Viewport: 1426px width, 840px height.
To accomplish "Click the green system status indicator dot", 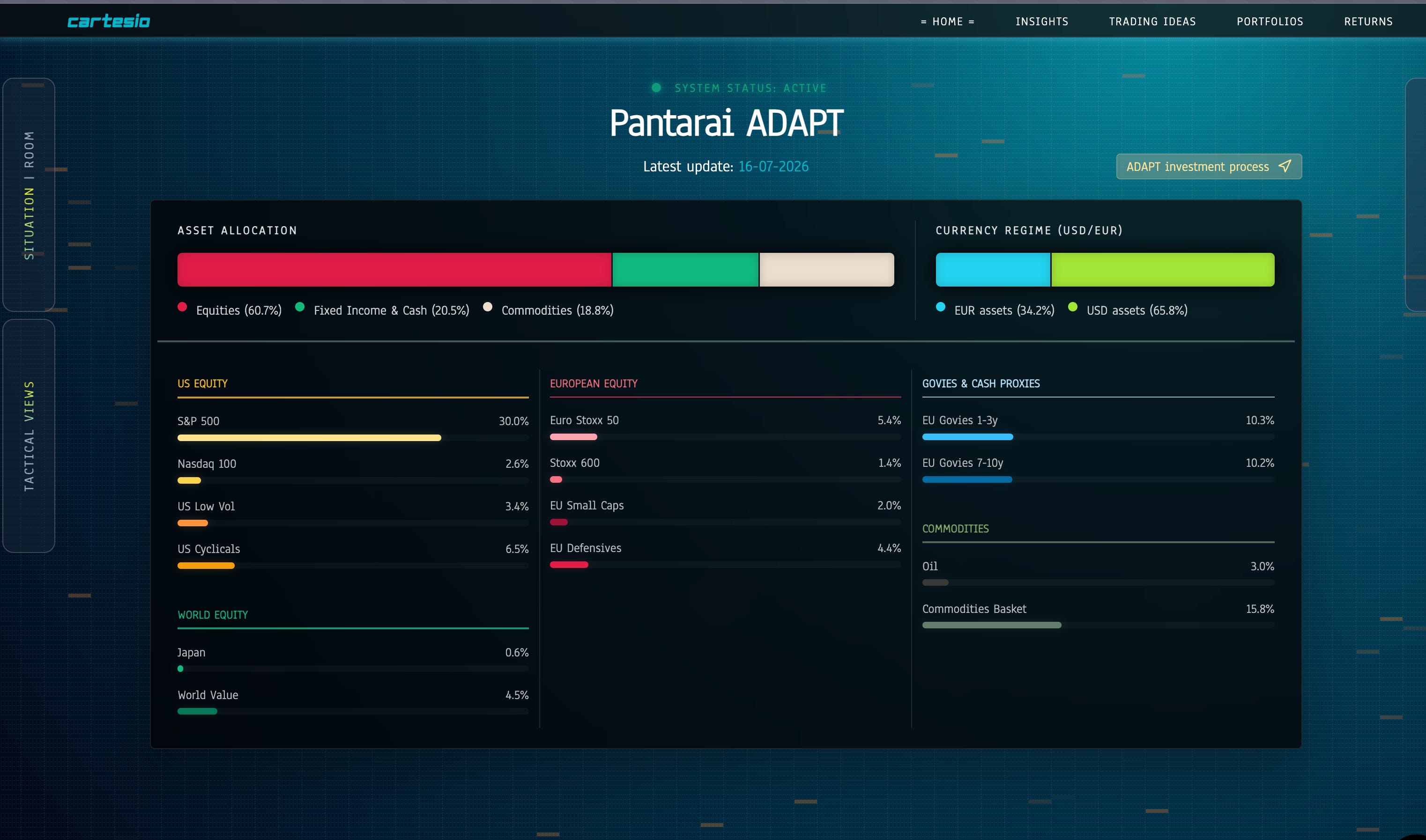I will 656,88.
